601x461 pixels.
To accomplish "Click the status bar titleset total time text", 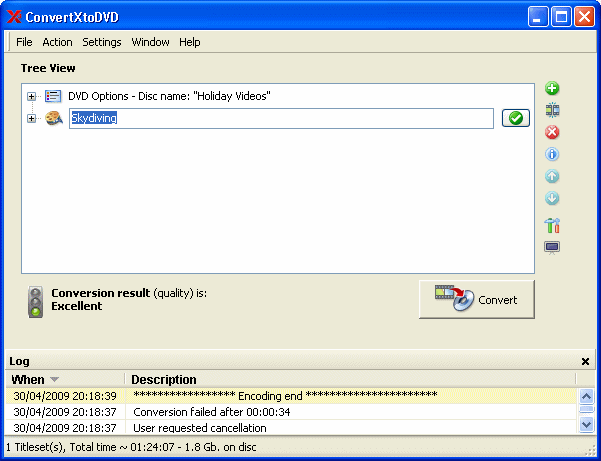I will click(x=131, y=447).
